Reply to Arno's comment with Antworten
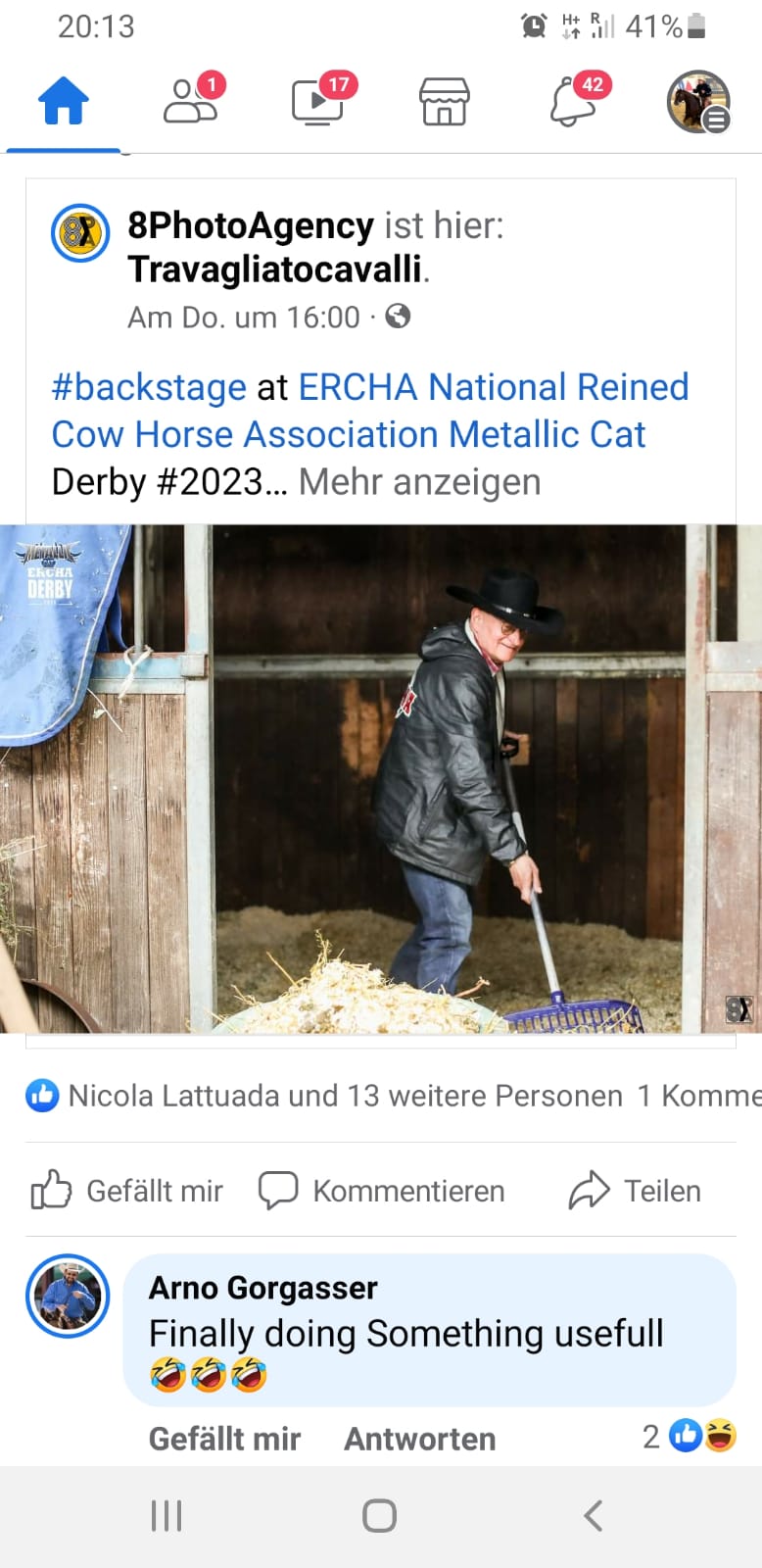This screenshot has width=762, height=1568. coord(420,1439)
